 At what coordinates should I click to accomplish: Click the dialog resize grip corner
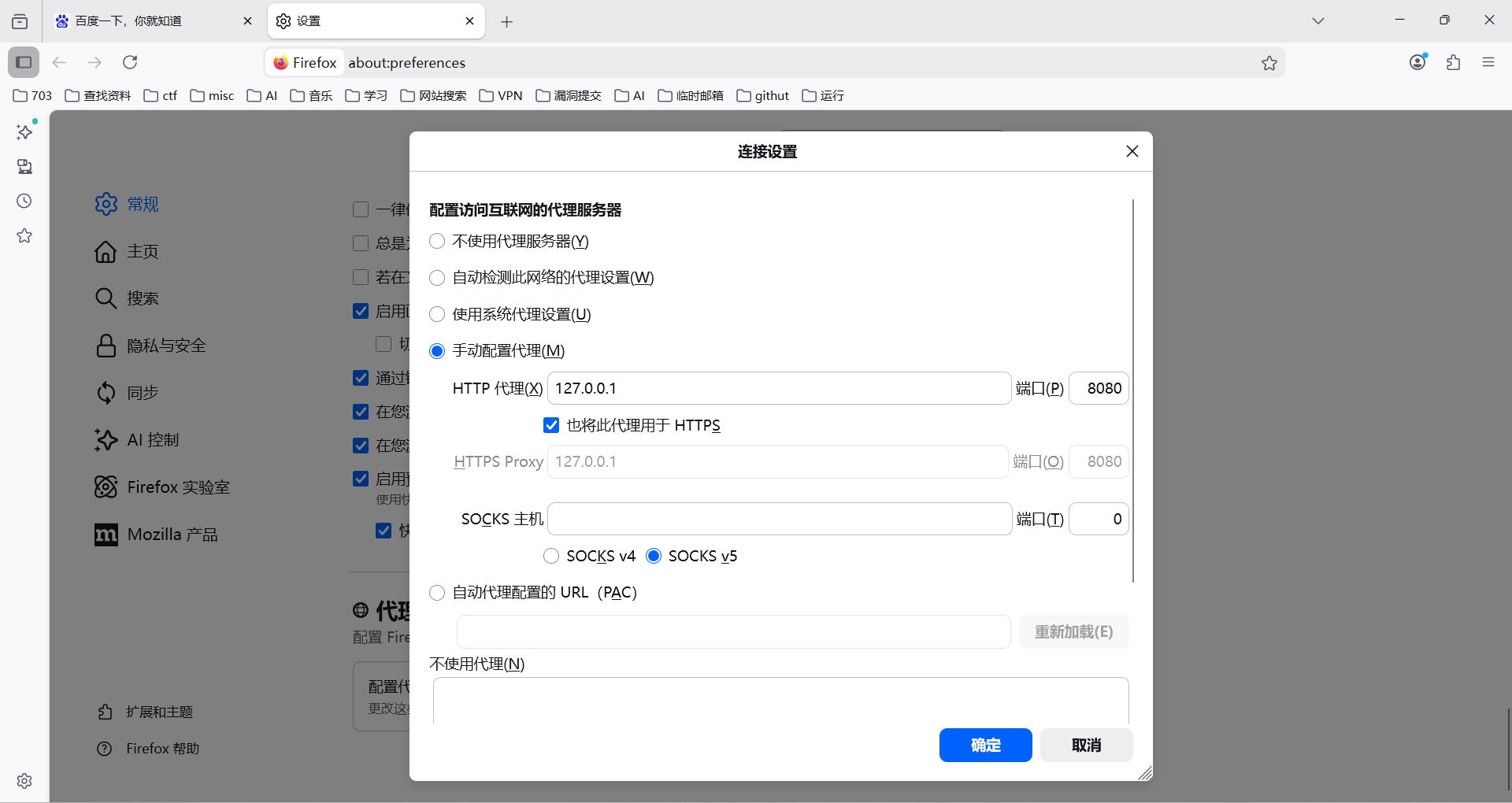pyautogui.click(x=1145, y=774)
